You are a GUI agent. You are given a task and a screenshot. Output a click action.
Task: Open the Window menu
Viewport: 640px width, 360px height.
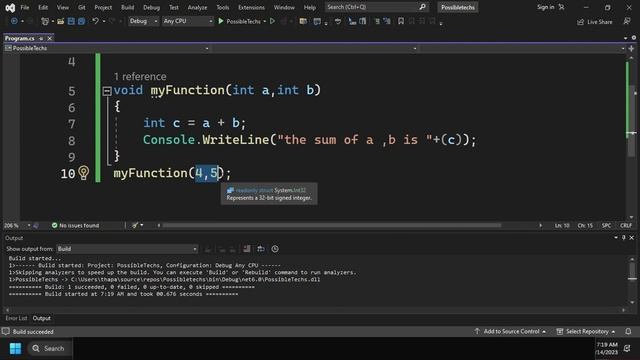coord(284,7)
